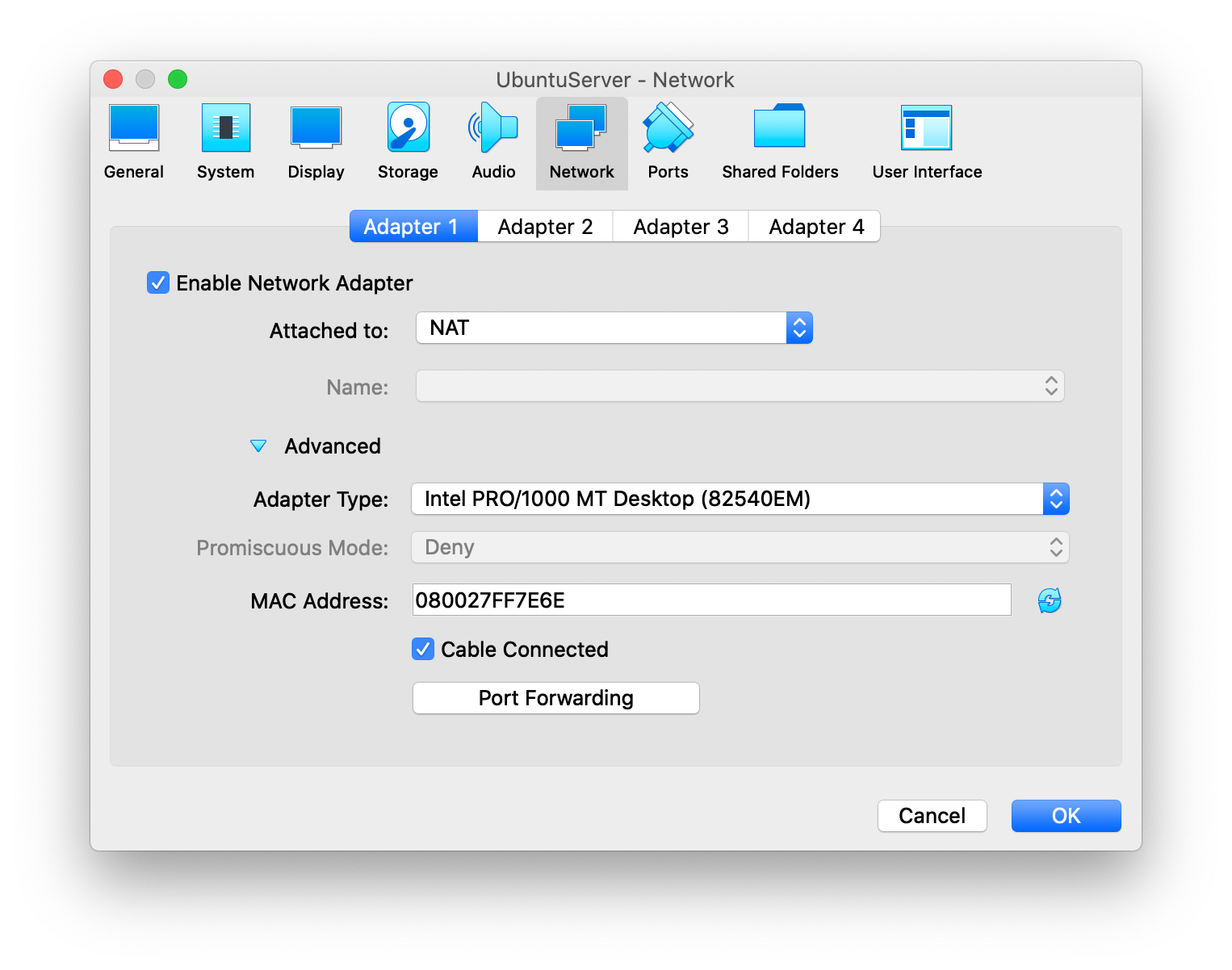The width and height of the screenshot is (1232, 970).
Task: Collapse the Advanced section triangle
Action: click(258, 446)
